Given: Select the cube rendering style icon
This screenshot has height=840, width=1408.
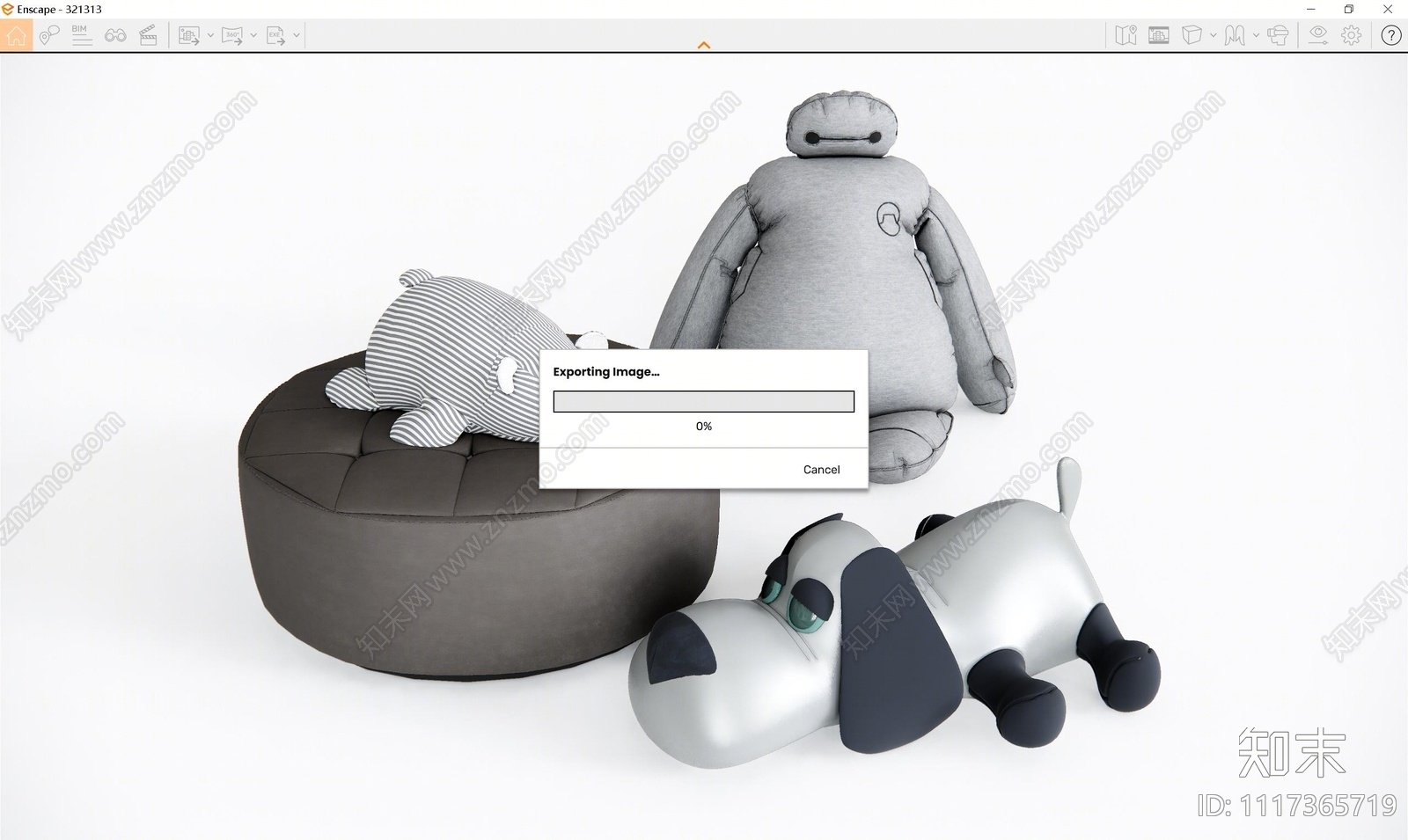Looking at the screenshot, I should point(1192,35).
